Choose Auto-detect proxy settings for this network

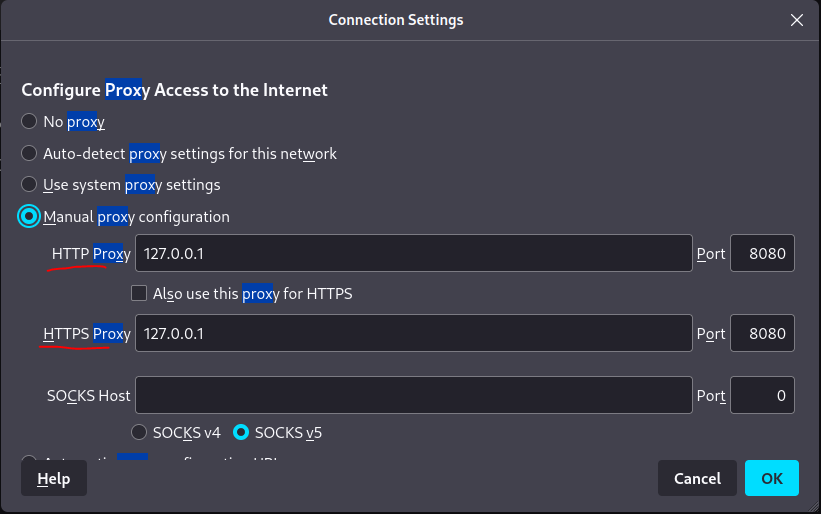pyautogui.click(x=29, y=153)
